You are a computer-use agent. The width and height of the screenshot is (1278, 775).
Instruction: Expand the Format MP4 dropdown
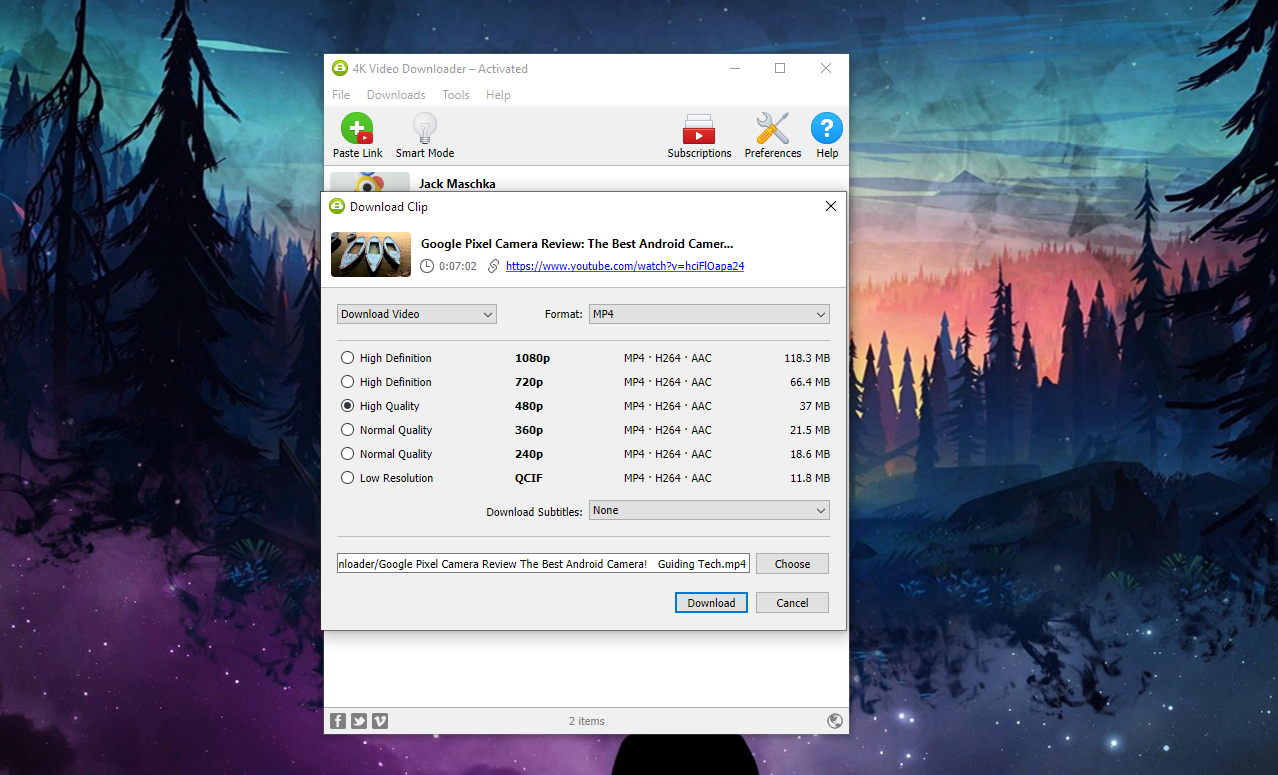(x=709, y=313)
